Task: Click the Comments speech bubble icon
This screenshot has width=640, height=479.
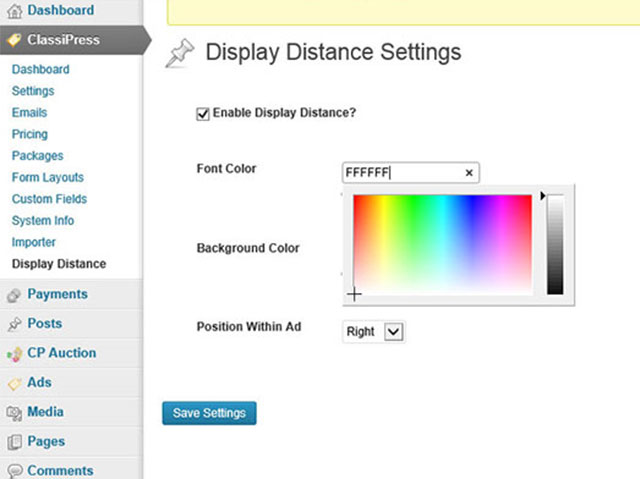Action: 14,471
